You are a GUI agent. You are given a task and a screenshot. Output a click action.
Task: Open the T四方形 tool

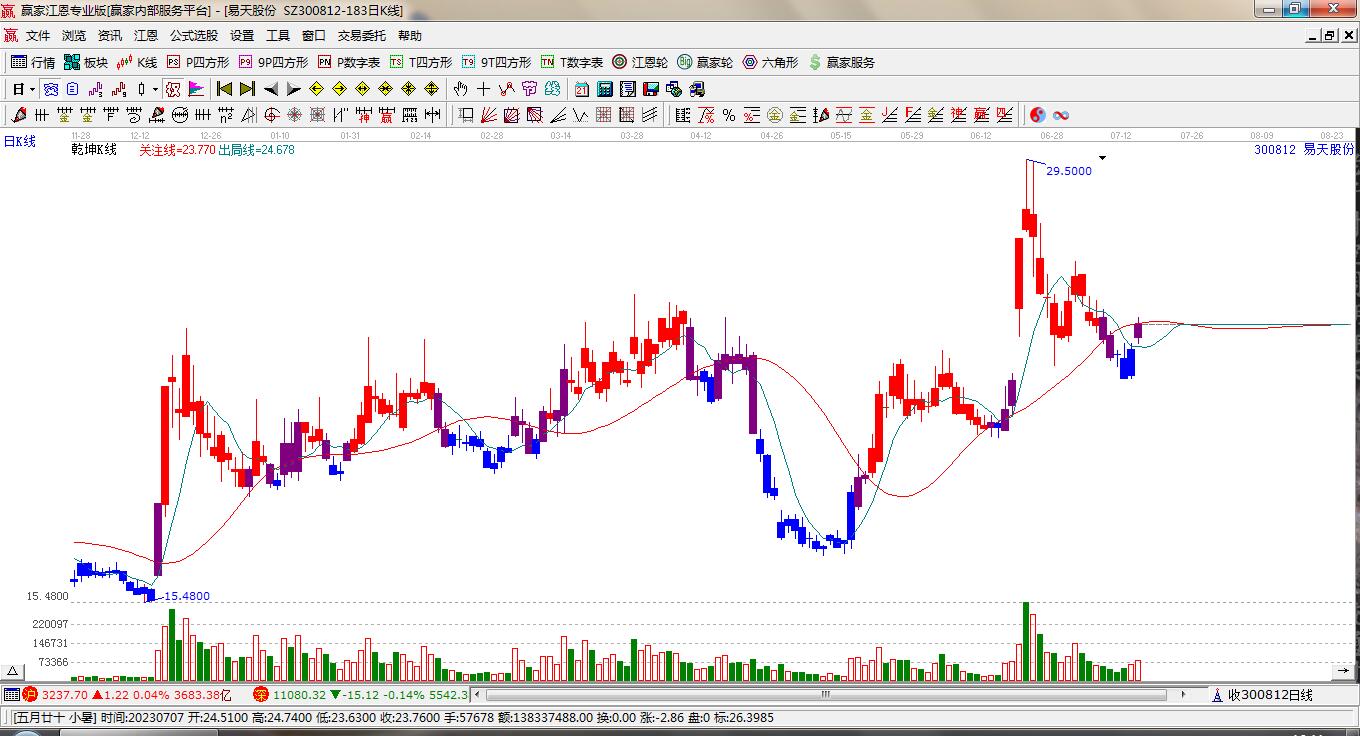(421, 62)
